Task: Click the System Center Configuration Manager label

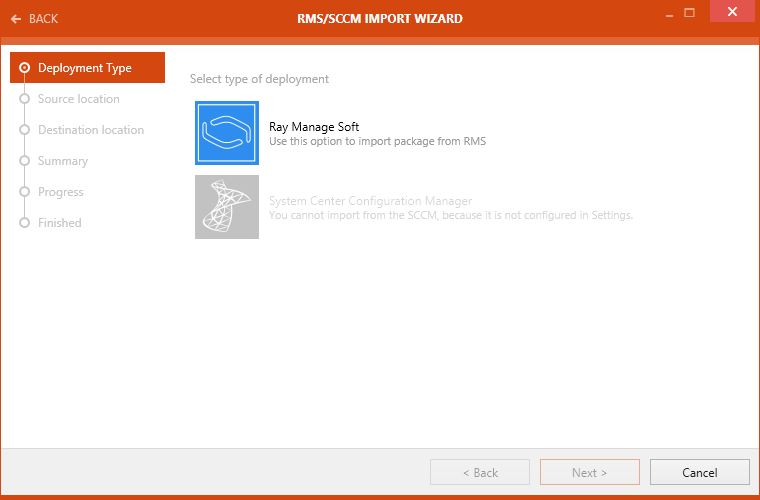Action: tap(370, 201)
